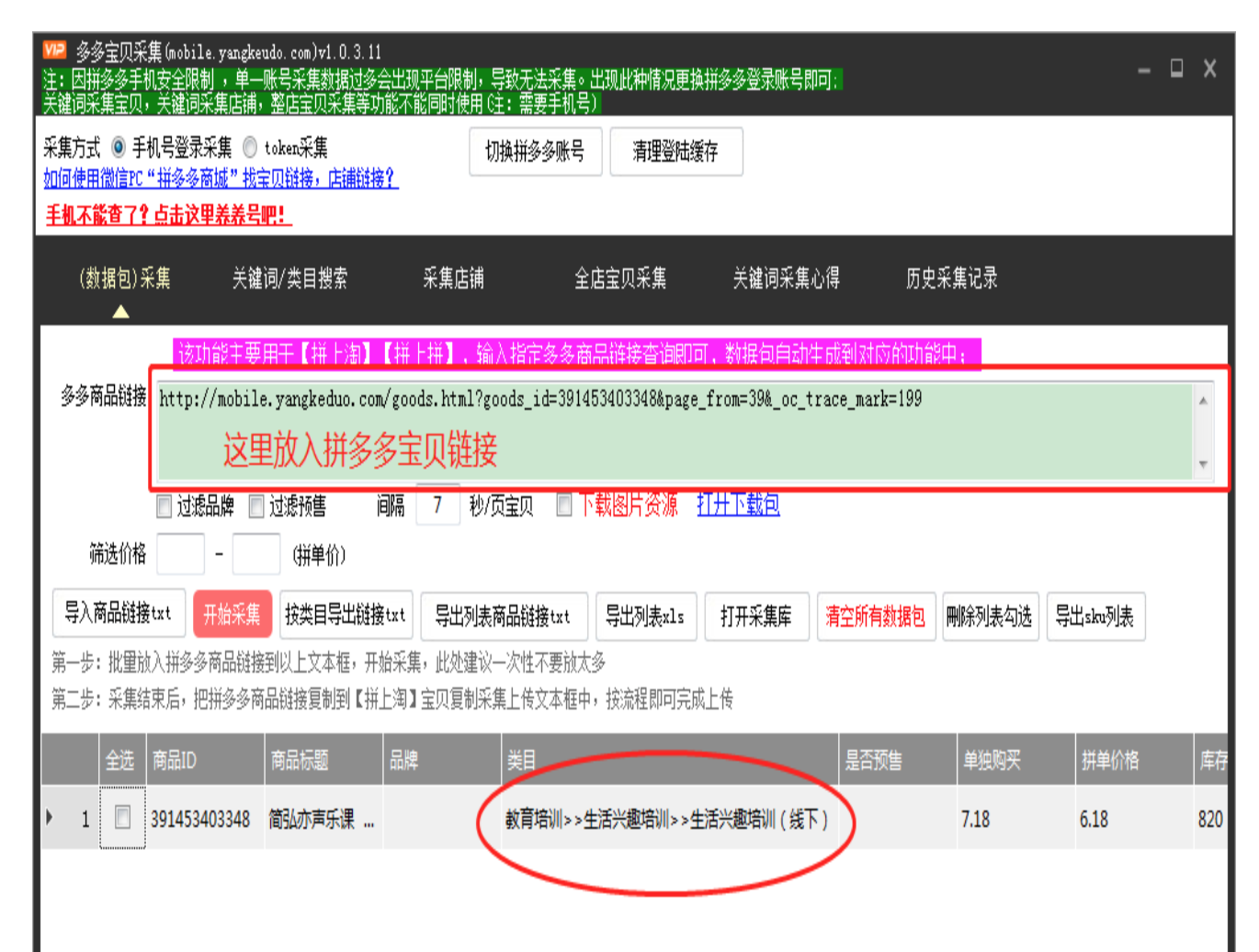Open link about using WeChat PC 拼多多商城

point(221,178)
